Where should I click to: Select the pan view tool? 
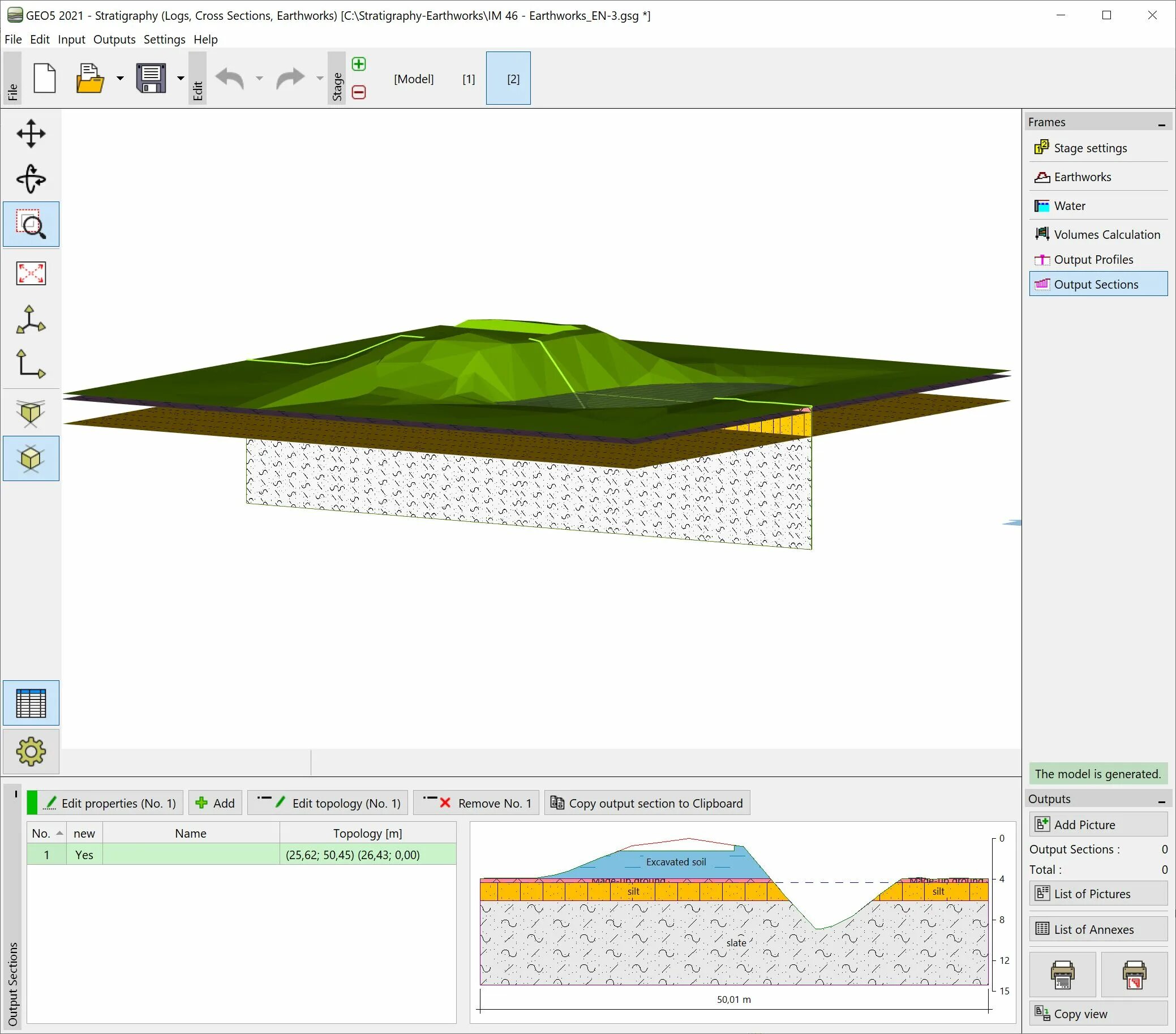pyautogui.click(x=31, y=134)
